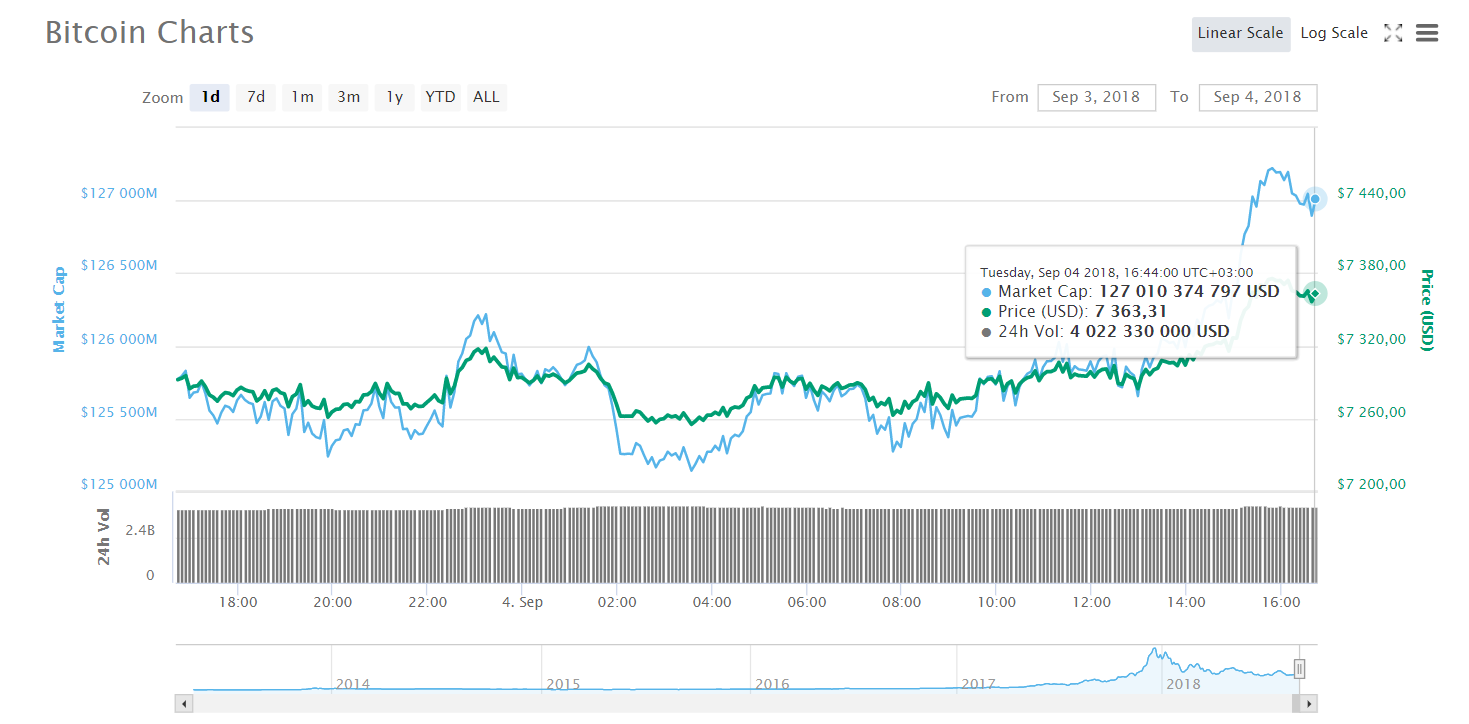Click the $7 320,00 price axis label
The height and width of the screenshot is (724, 1469).
tap(1372, 339)
